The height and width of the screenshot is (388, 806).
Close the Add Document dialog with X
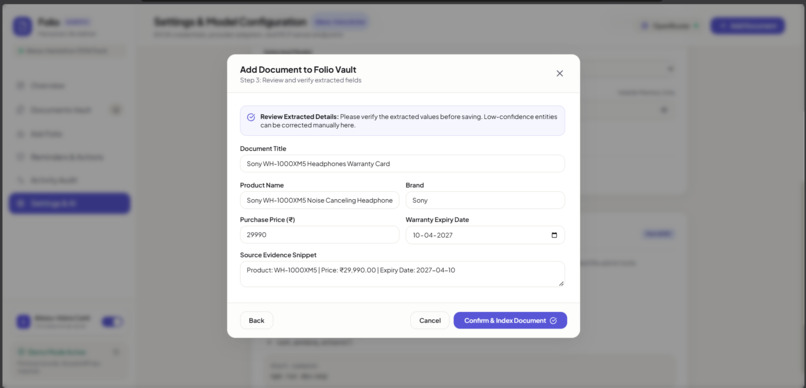[560, 73]
